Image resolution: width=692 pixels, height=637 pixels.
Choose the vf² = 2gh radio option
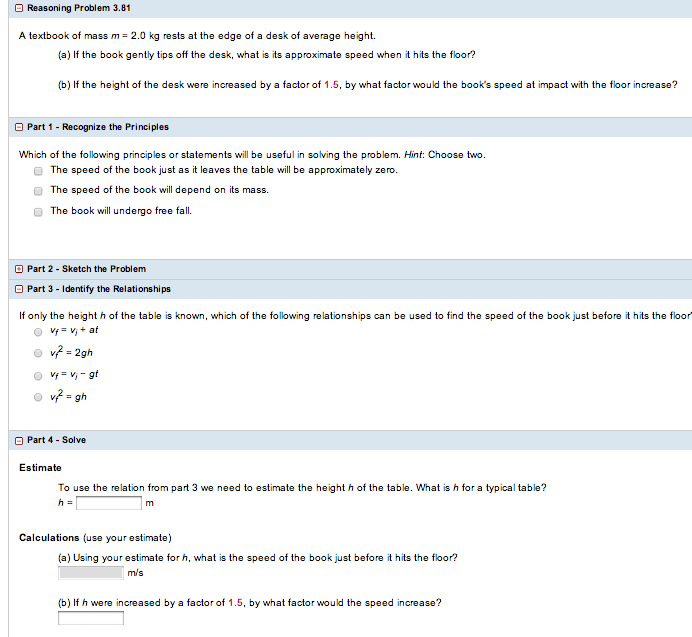pyautogui.click(x=38, y=353)
